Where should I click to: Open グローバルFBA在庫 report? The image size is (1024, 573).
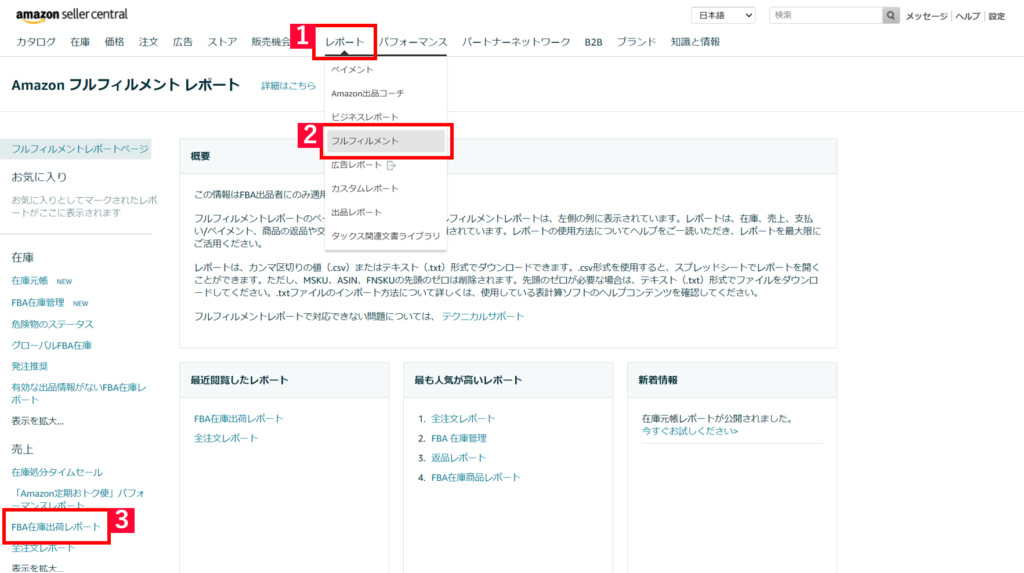click(51, 345)
